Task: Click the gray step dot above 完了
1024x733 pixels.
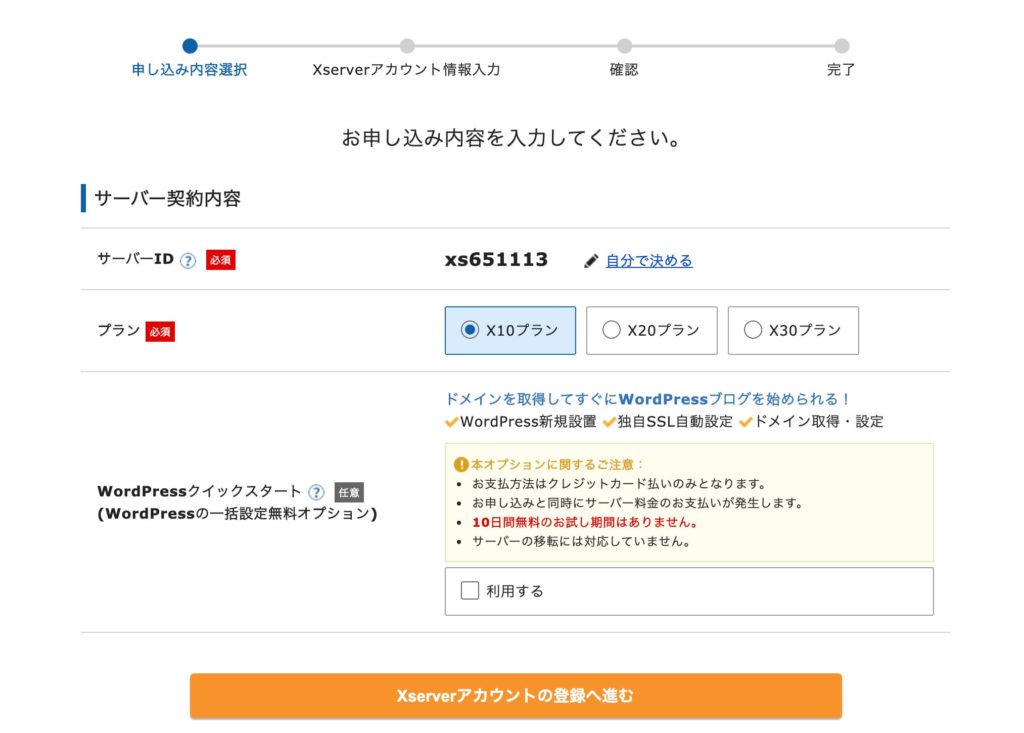Action: click(x=841, y=45)
